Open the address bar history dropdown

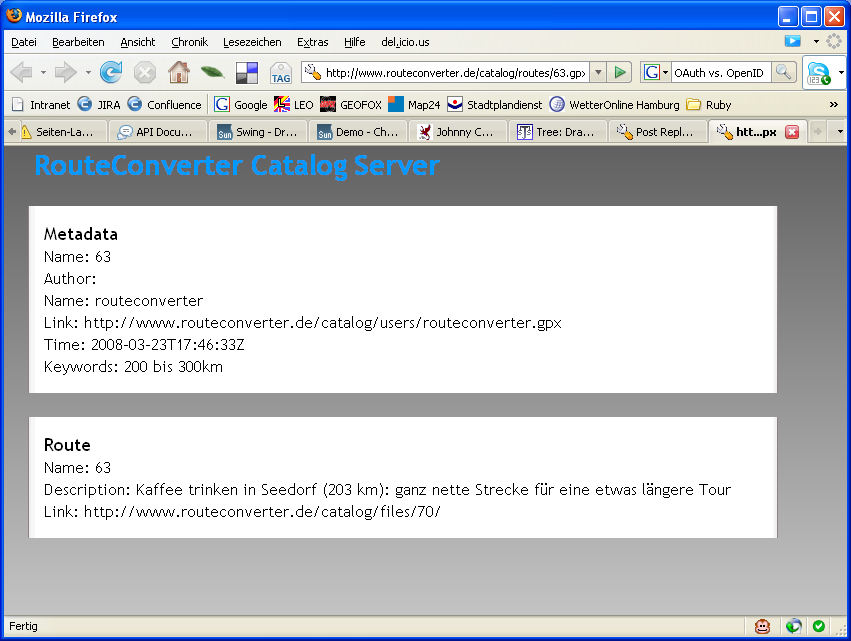click(598, 72)
